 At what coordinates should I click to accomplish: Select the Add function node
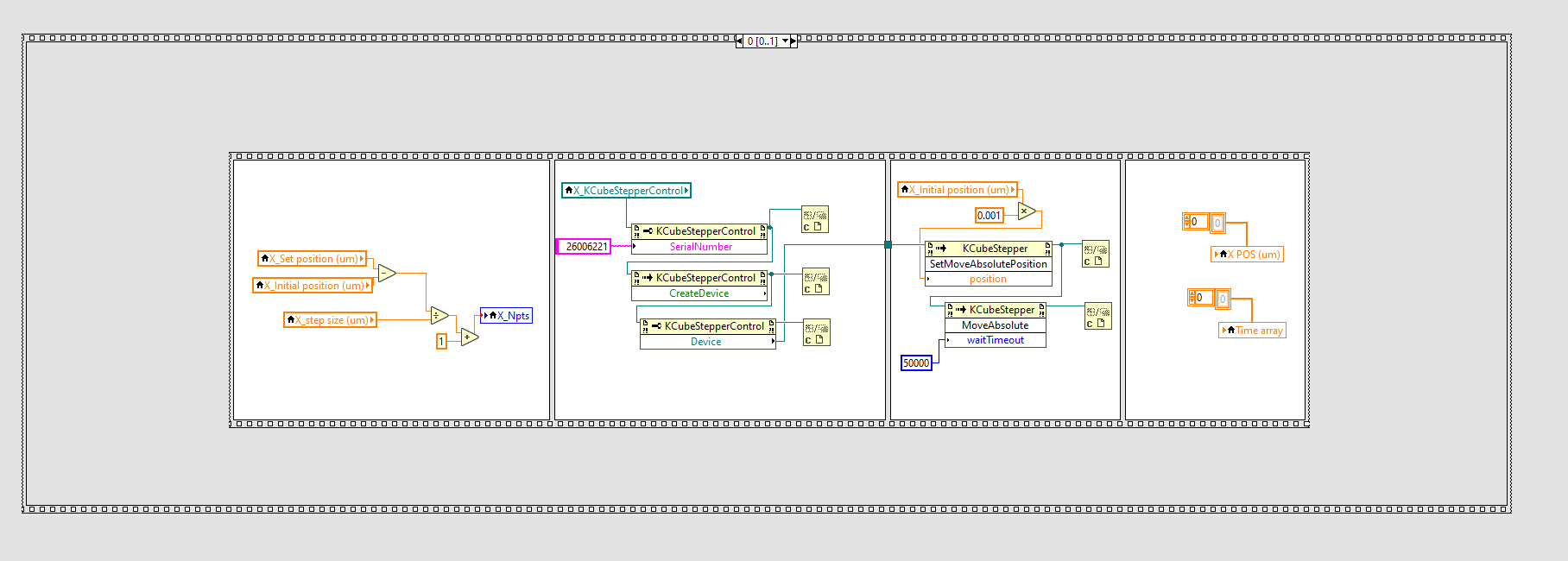click(469, 337)
